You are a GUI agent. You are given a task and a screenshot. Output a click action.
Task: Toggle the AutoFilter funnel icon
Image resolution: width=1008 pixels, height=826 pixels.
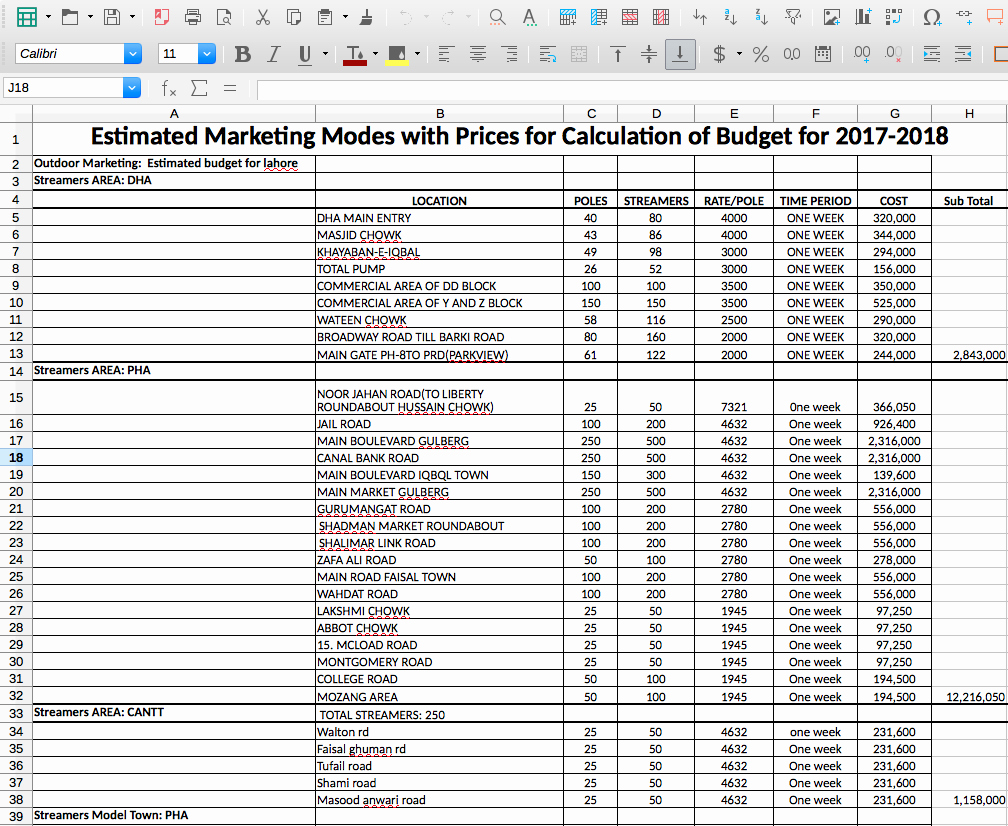pos(793,17)
